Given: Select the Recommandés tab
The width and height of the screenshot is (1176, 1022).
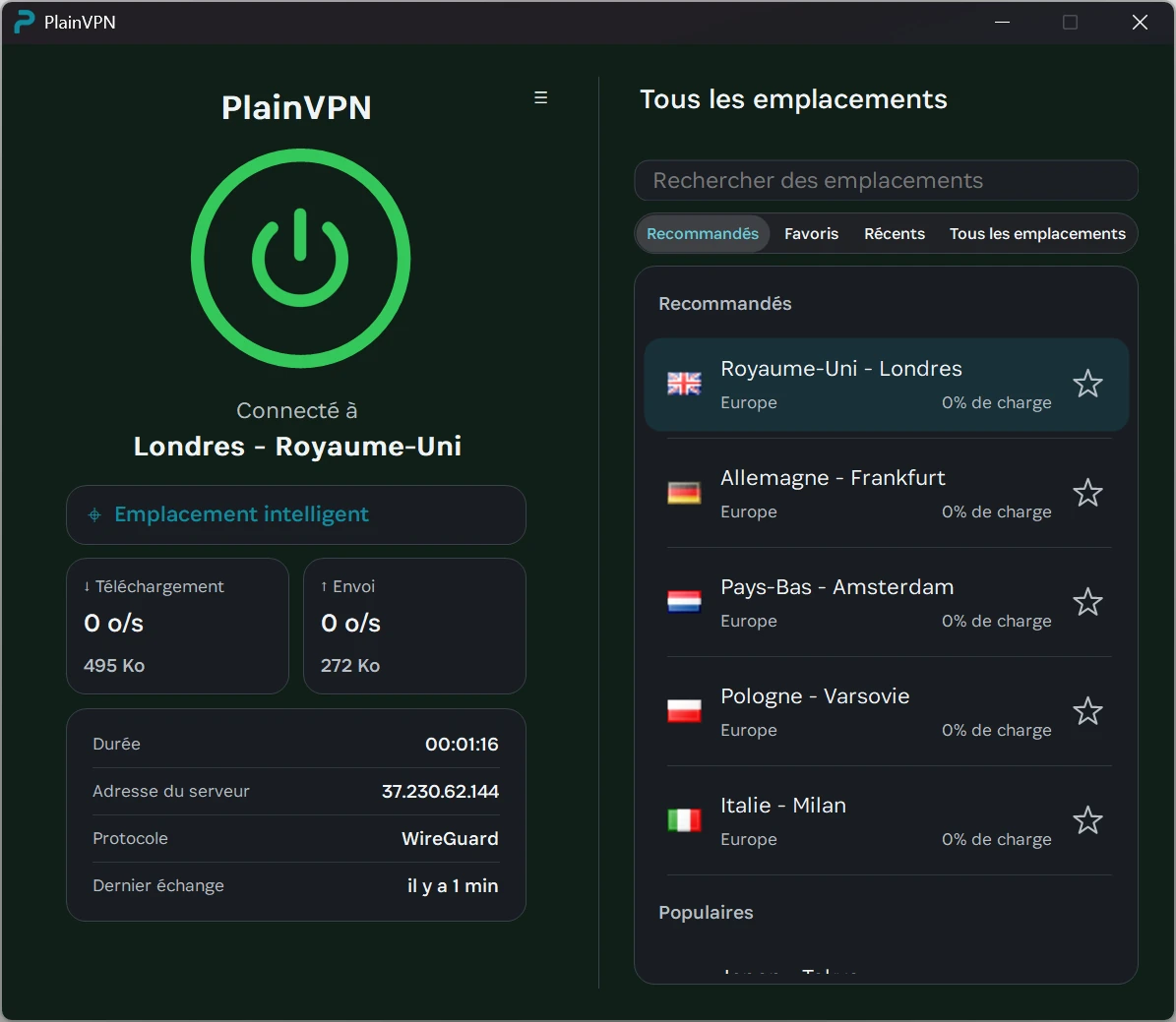Looking at the screenshot, I should 703,234.
